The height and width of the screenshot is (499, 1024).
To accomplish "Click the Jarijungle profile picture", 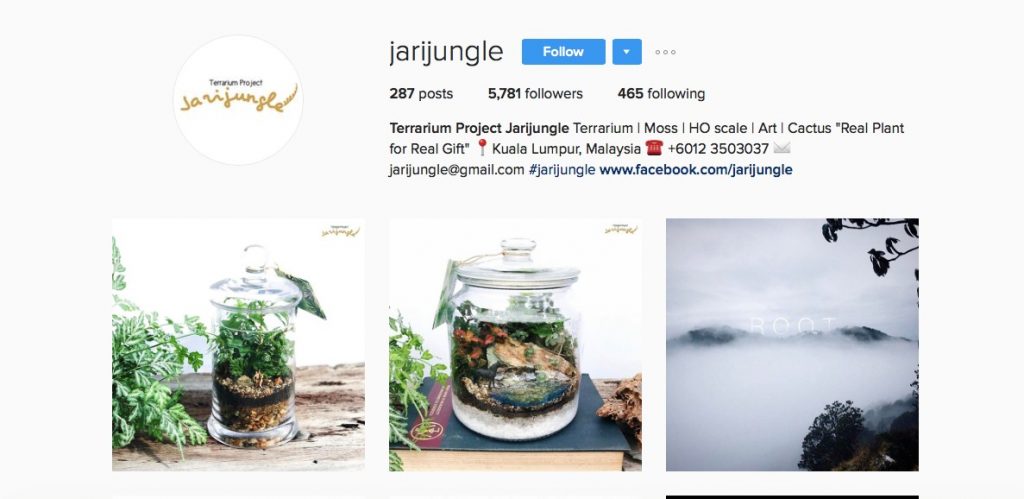I will pos(238,99).
